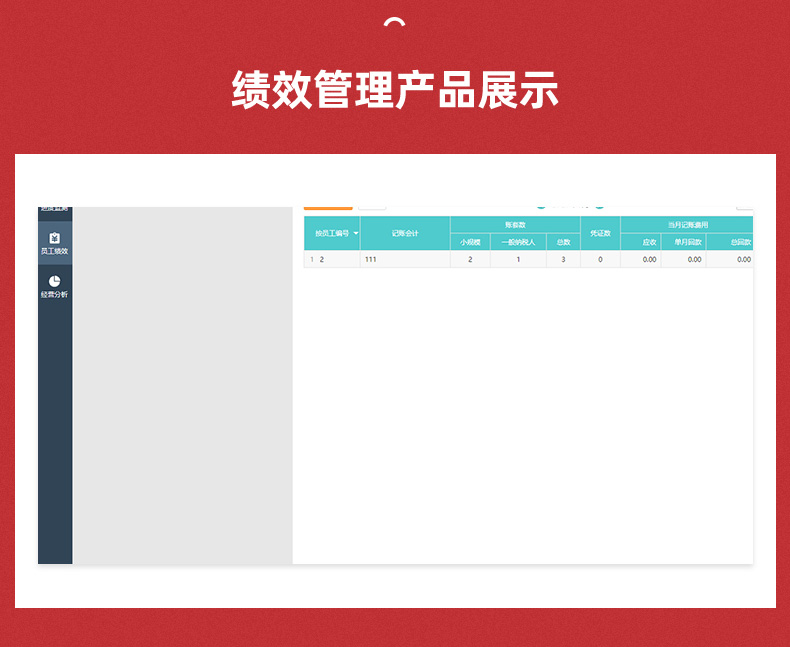790x647 pixels.
Task: Select the 应收 amount cell 0.00
Action: 641,260
